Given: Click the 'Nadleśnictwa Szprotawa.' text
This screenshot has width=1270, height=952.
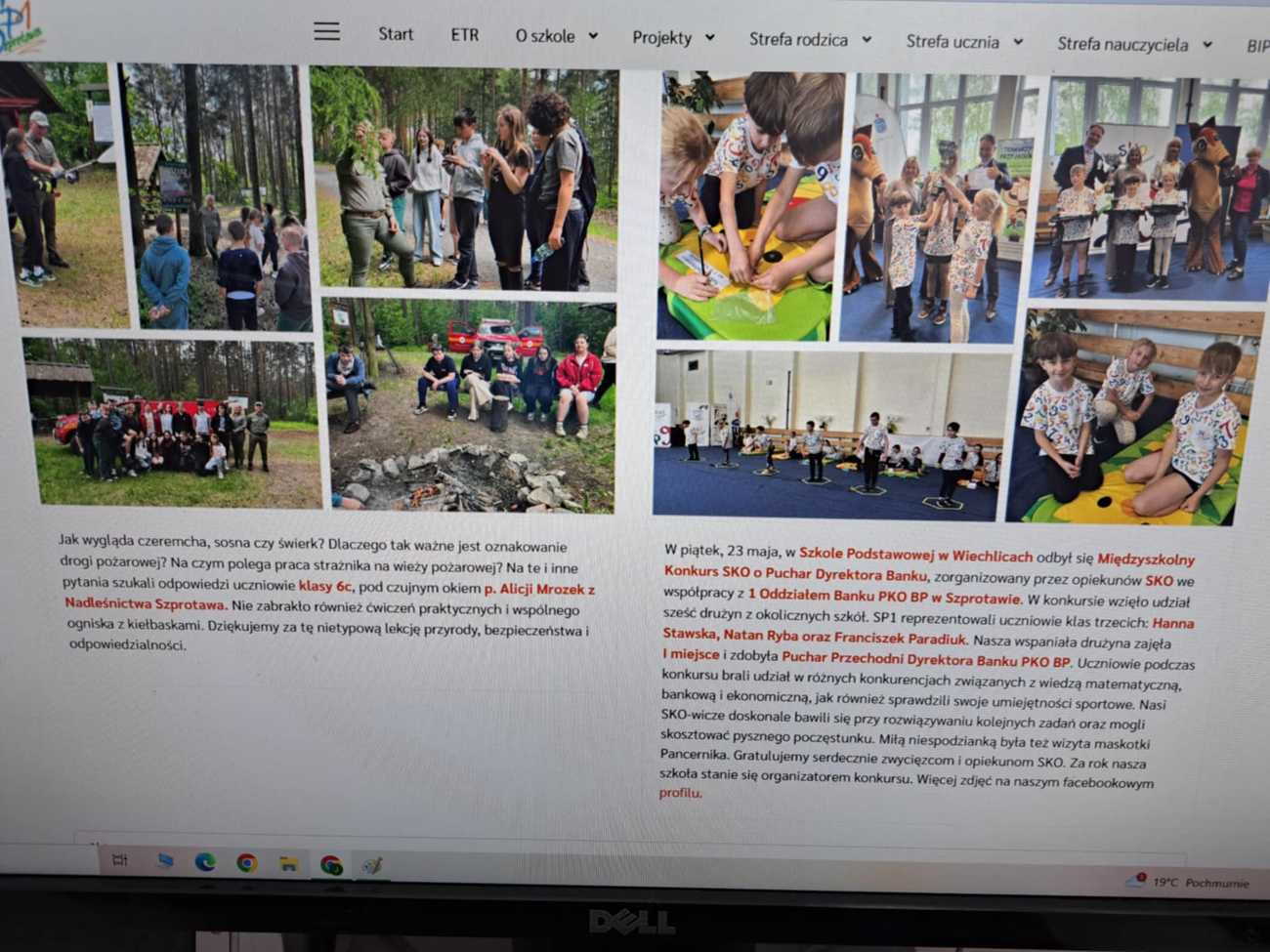Looking at the screenshot, I should [x=146, y=603].
